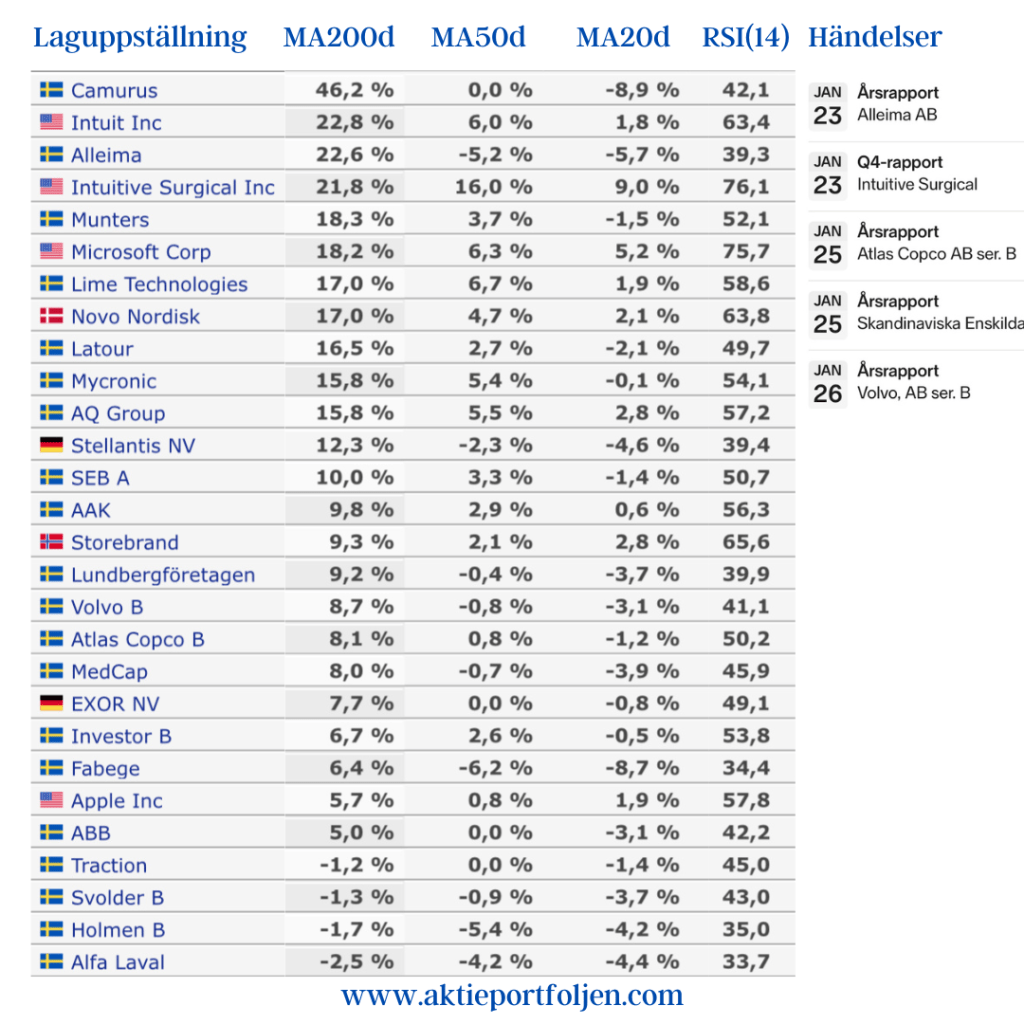Click the Swedish flag beside Camurus

click(x=51, y=90)
